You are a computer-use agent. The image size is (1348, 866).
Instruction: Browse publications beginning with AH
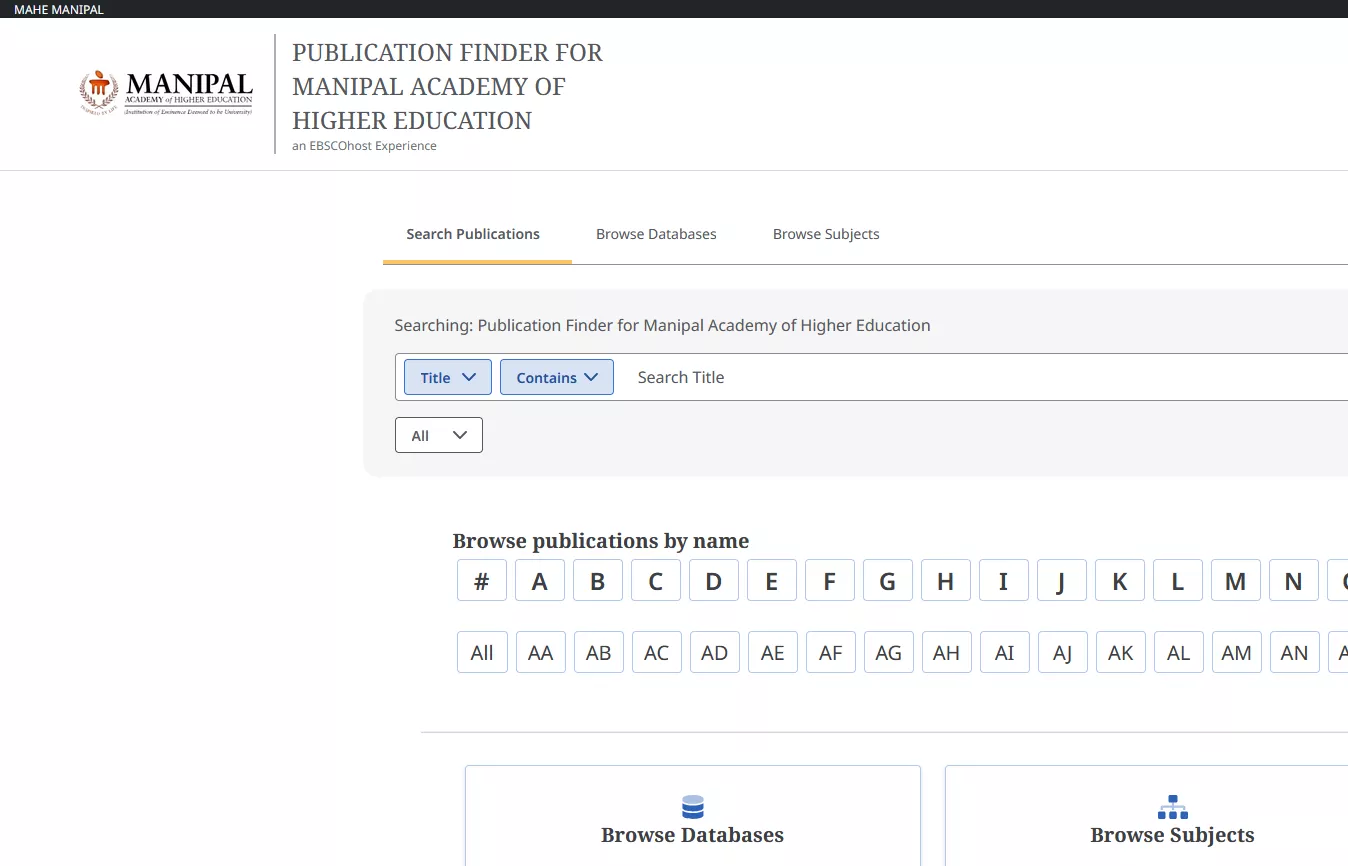click(x=946, y=652)
